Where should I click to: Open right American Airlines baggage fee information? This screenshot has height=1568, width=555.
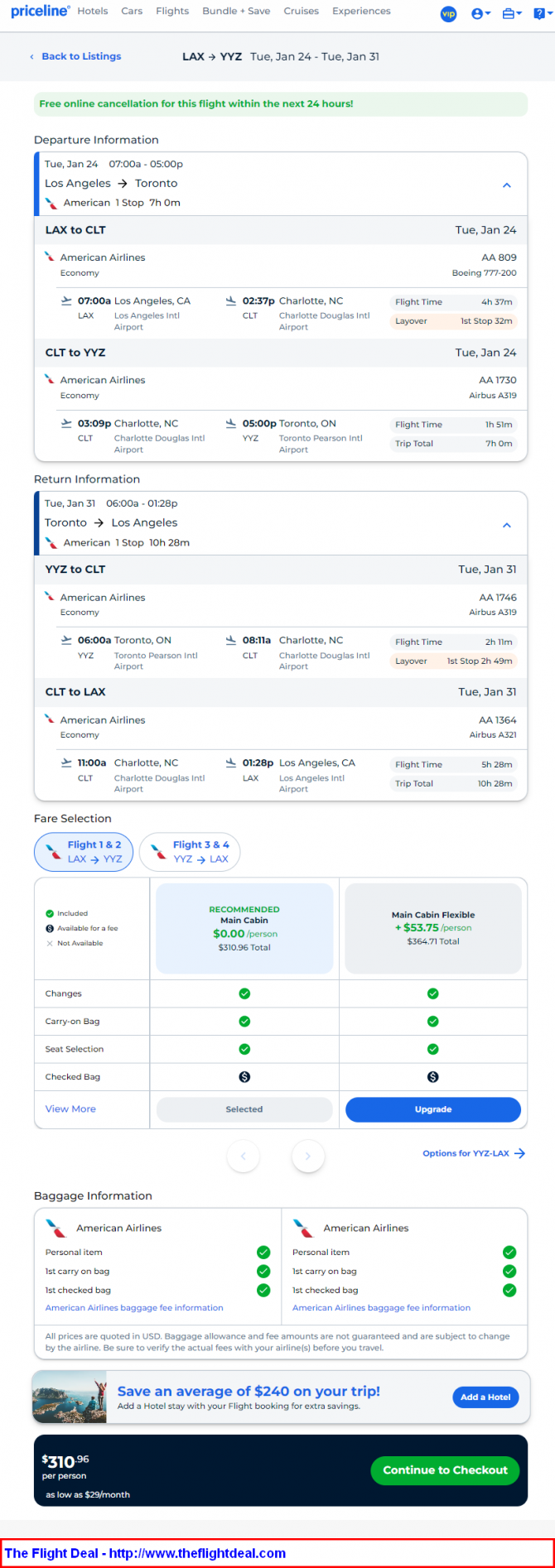click(x=381, y=1308)
